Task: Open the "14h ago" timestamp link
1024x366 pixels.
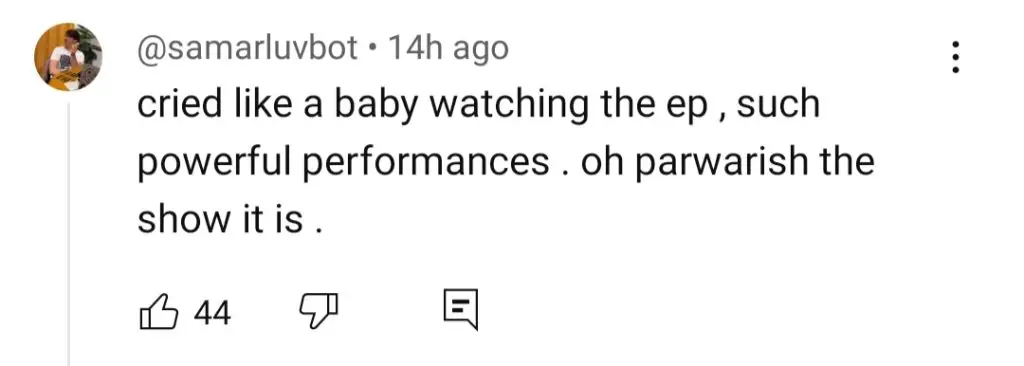Action: [448, 48]
